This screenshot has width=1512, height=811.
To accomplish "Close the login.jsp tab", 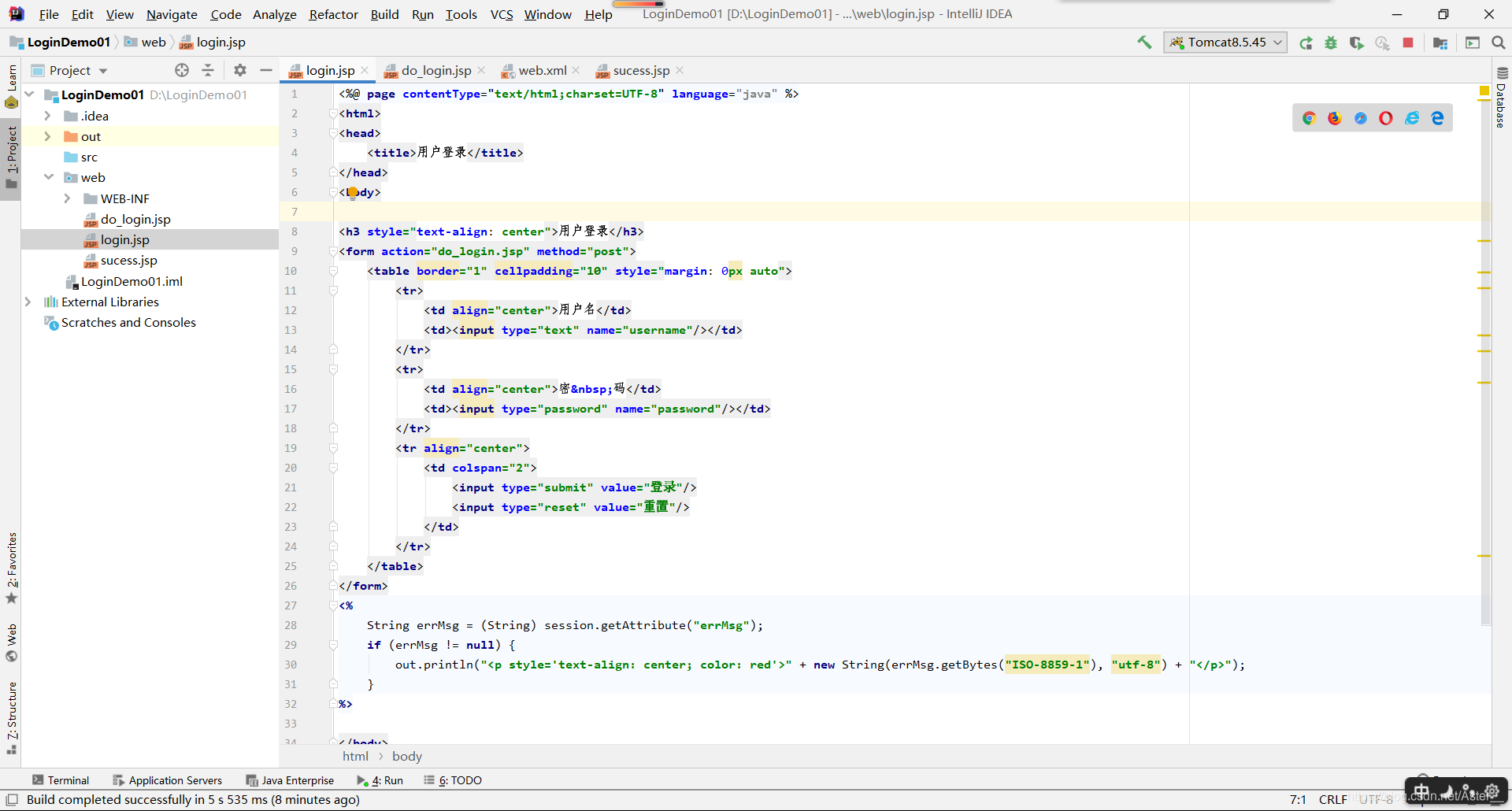I will tap(365, 70).
